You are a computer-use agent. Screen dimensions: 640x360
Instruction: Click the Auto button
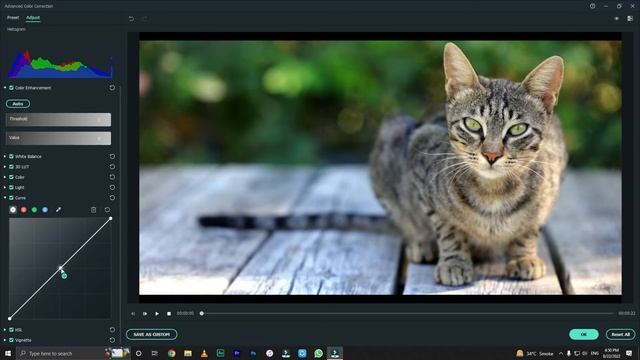coord(18,104)
